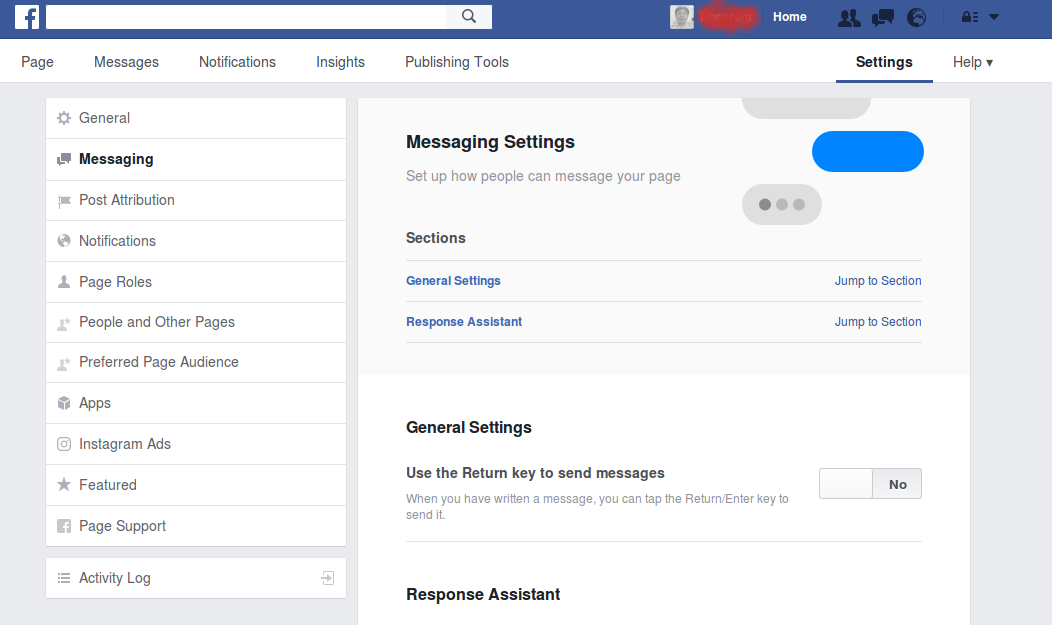Open the messages chat bubbles icon
Viewport: 1052px width, 625px height.
click(883, 17)
